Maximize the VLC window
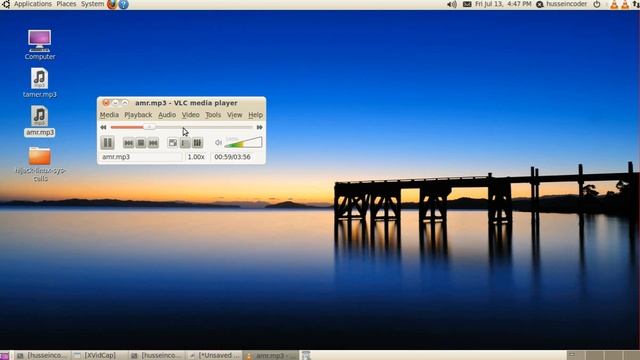The width and height of the screenshot is (640, 360). point(125,103)
